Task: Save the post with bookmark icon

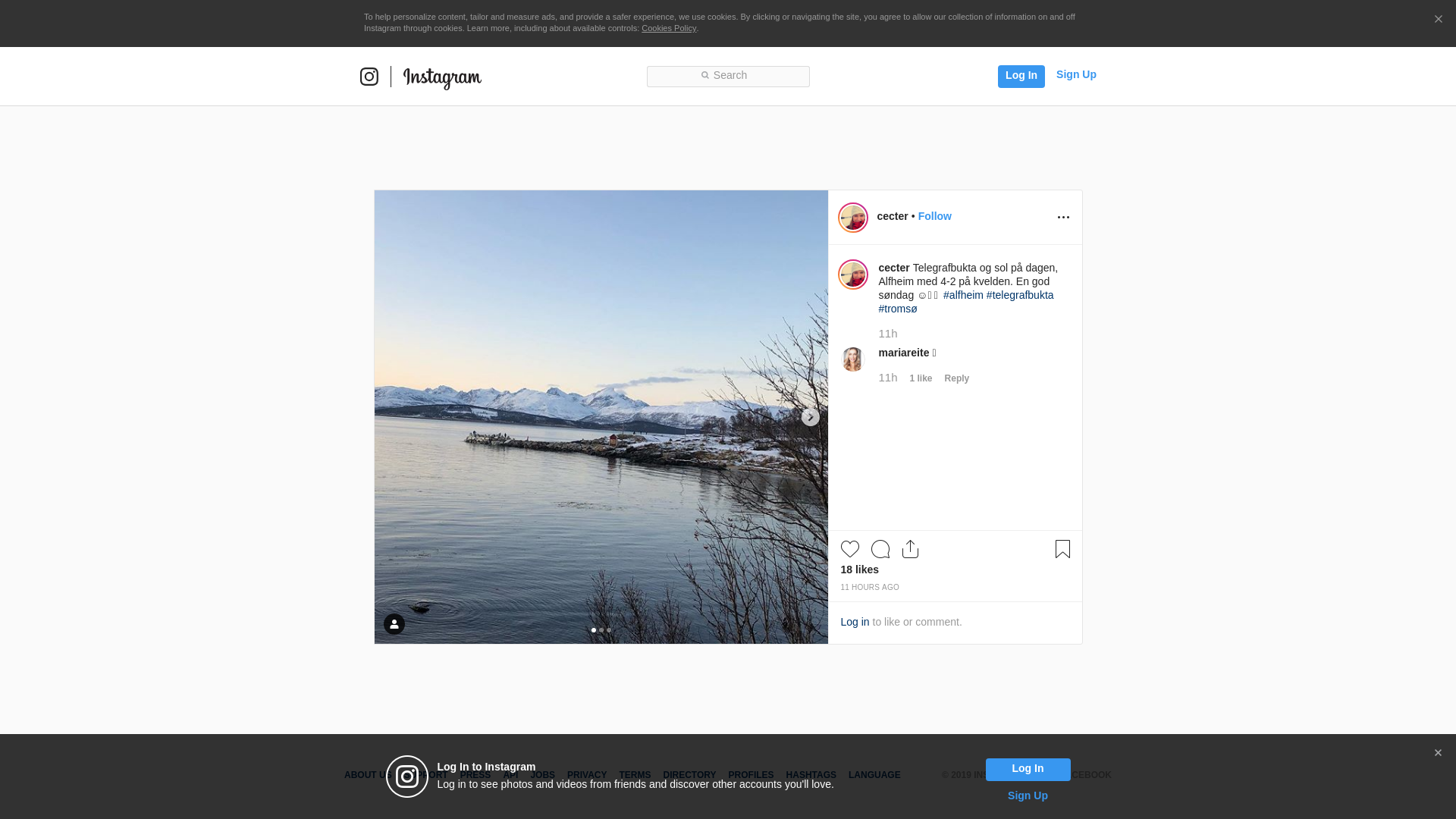Action: click(1062, 549)
